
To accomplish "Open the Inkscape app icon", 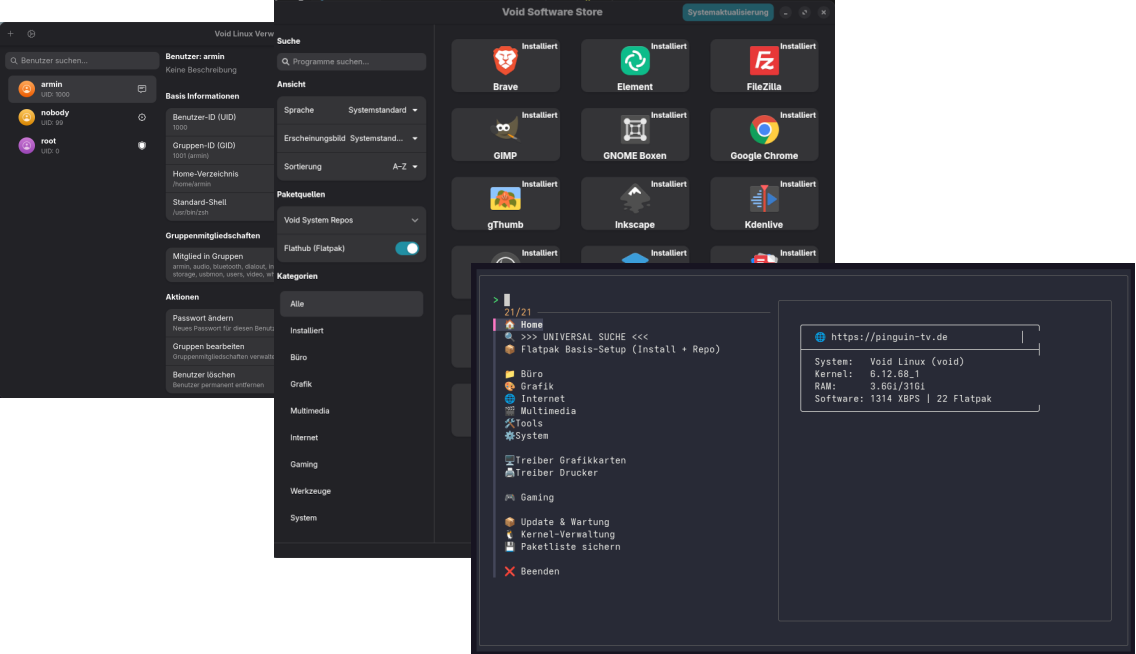I will click(x=634, y=199).
